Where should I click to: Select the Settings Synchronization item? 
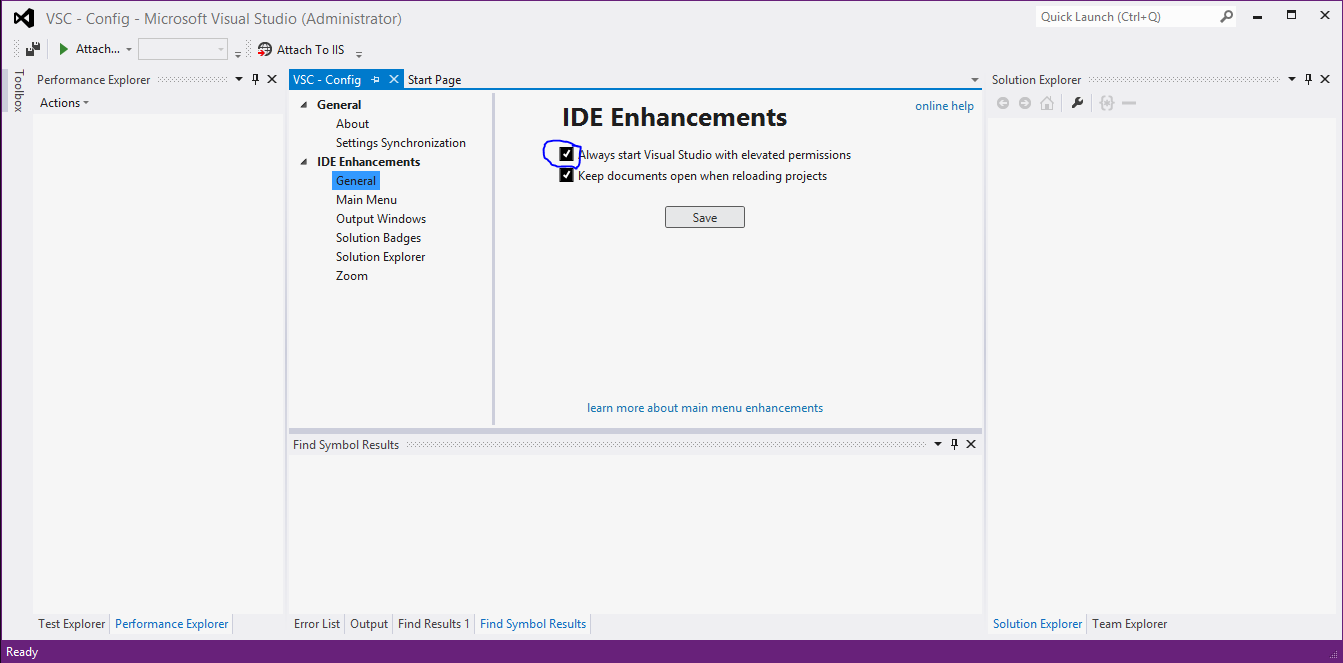tap(401, 143)
